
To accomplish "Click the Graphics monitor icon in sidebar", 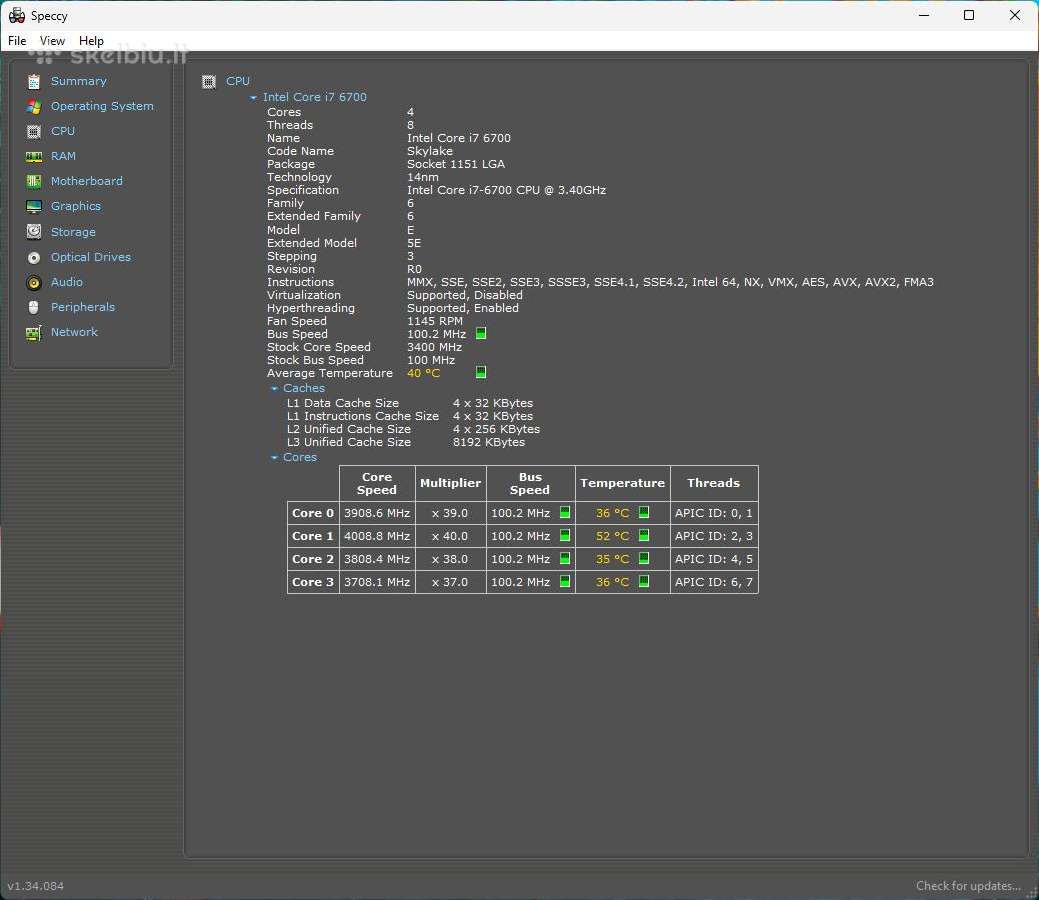I will [34, 207].
